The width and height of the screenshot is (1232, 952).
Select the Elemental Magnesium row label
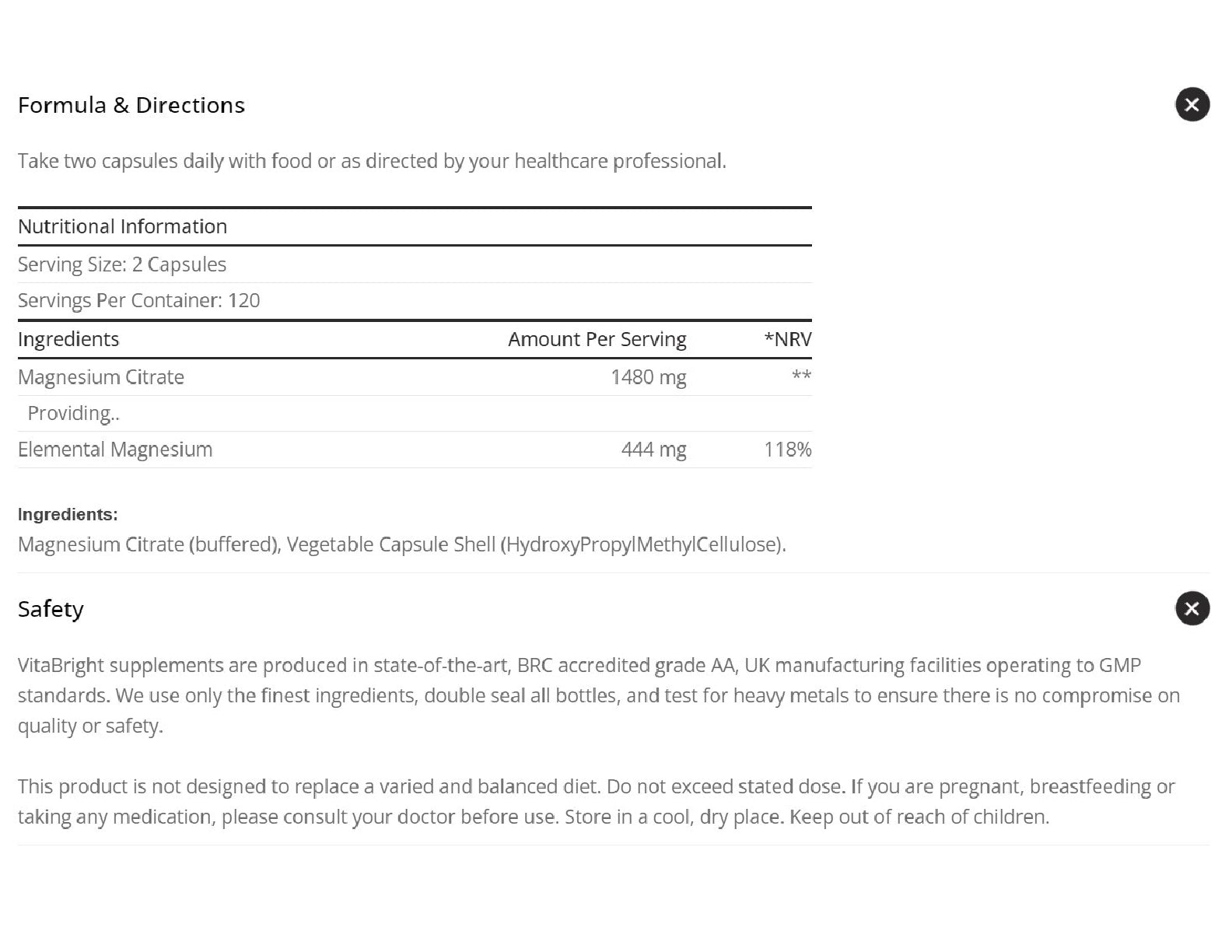[115, 450]
